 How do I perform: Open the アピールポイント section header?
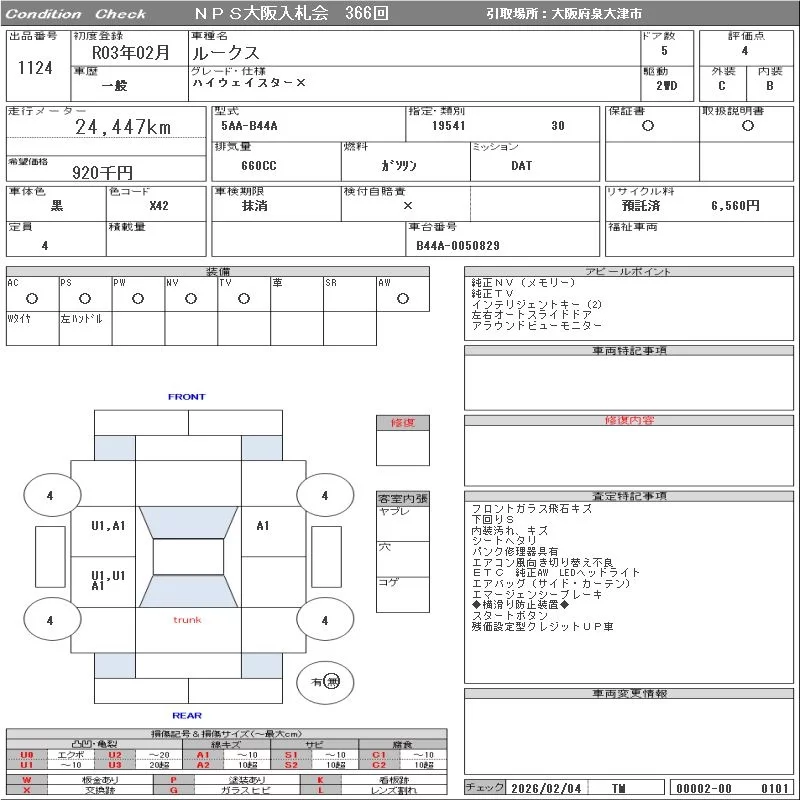click(x=630, y=272)
